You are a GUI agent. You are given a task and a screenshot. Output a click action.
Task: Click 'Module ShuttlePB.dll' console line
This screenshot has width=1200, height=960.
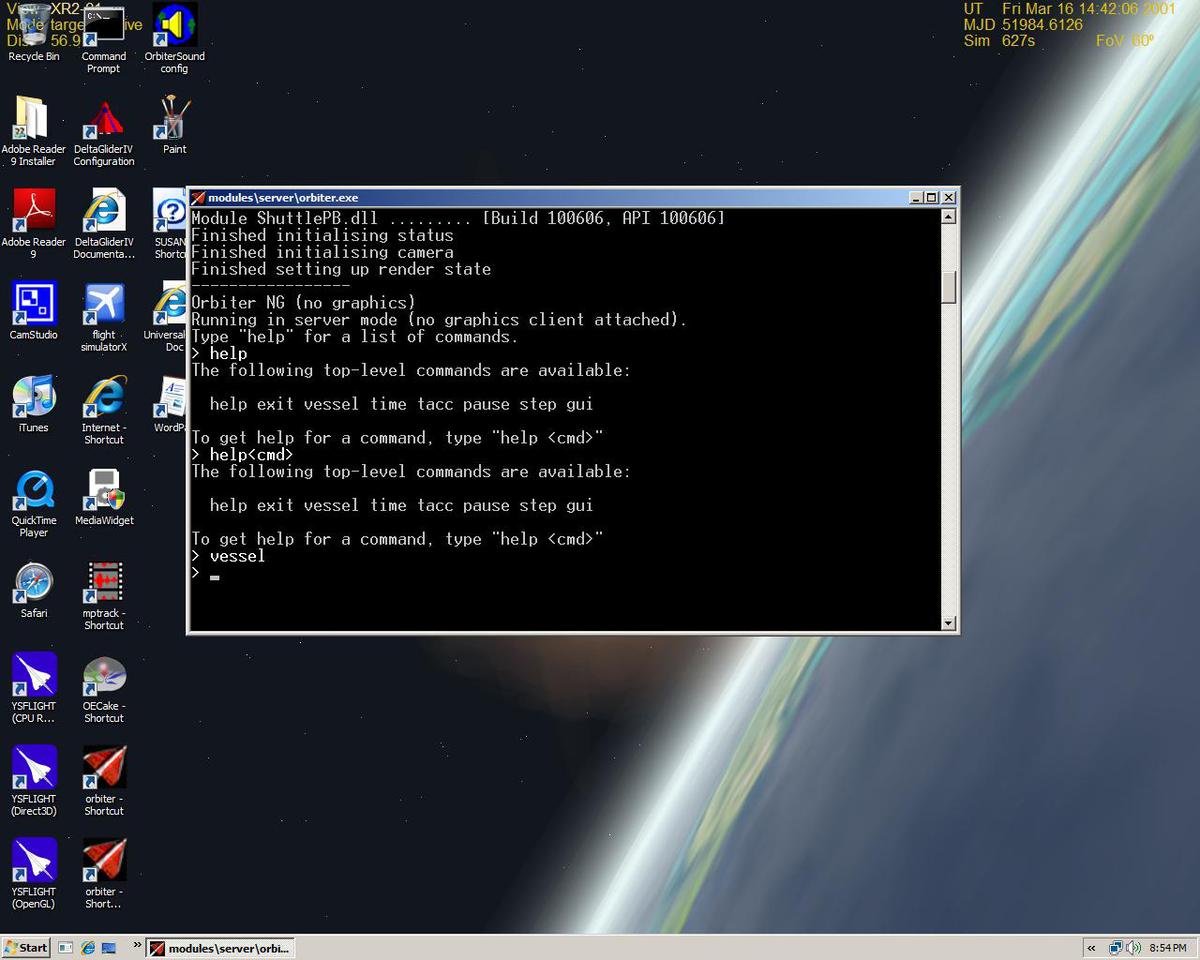pyautogui.click(x=458, y=218)
